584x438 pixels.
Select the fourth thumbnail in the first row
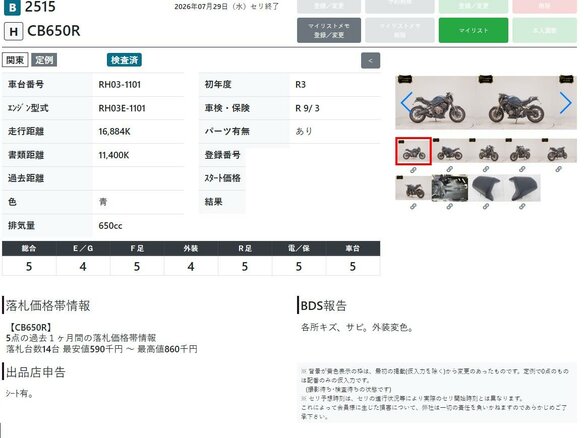click(522, 151)
